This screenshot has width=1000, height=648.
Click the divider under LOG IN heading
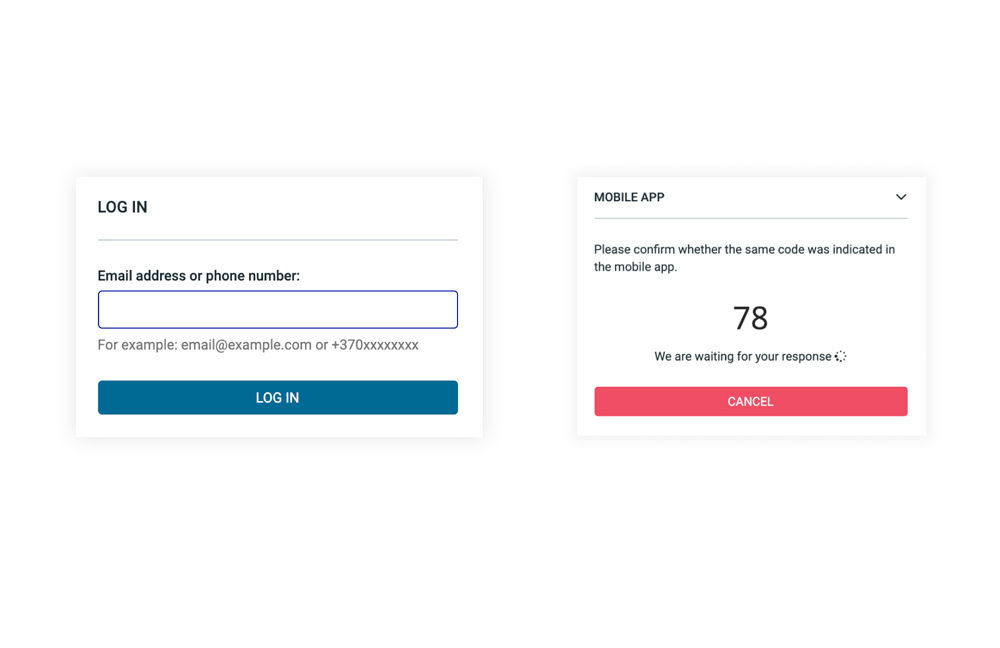pyautogui.click(x=278, y=240)
